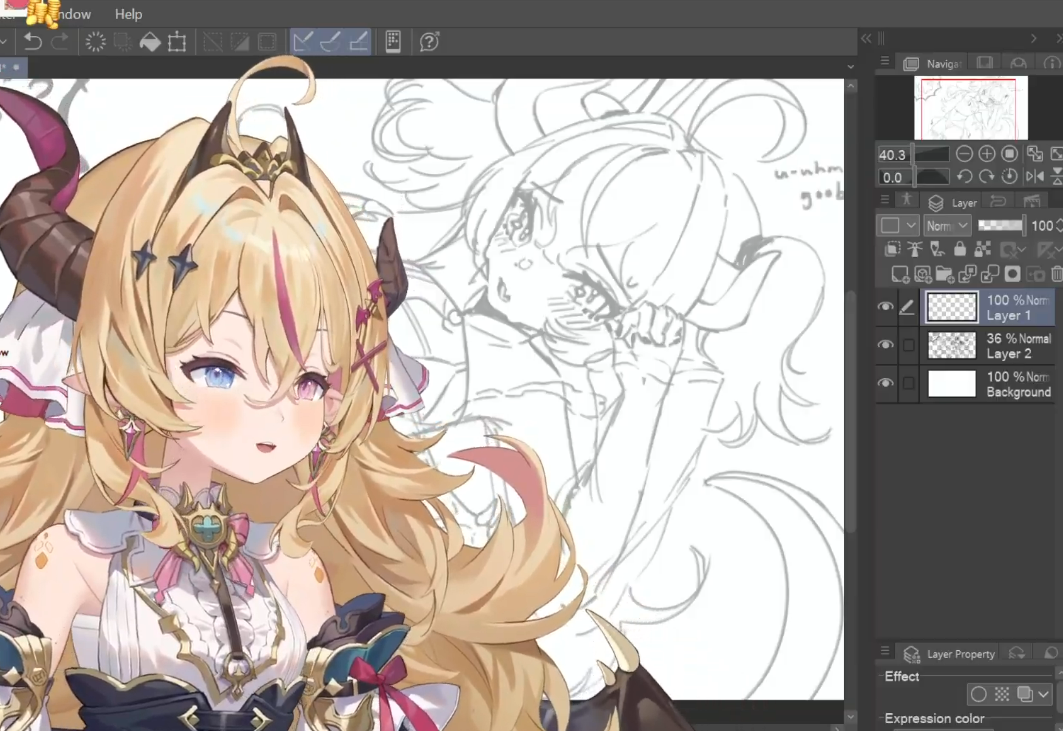
Task: Click the Redo arrow in the command bar
Action: [x=60, y=42]
